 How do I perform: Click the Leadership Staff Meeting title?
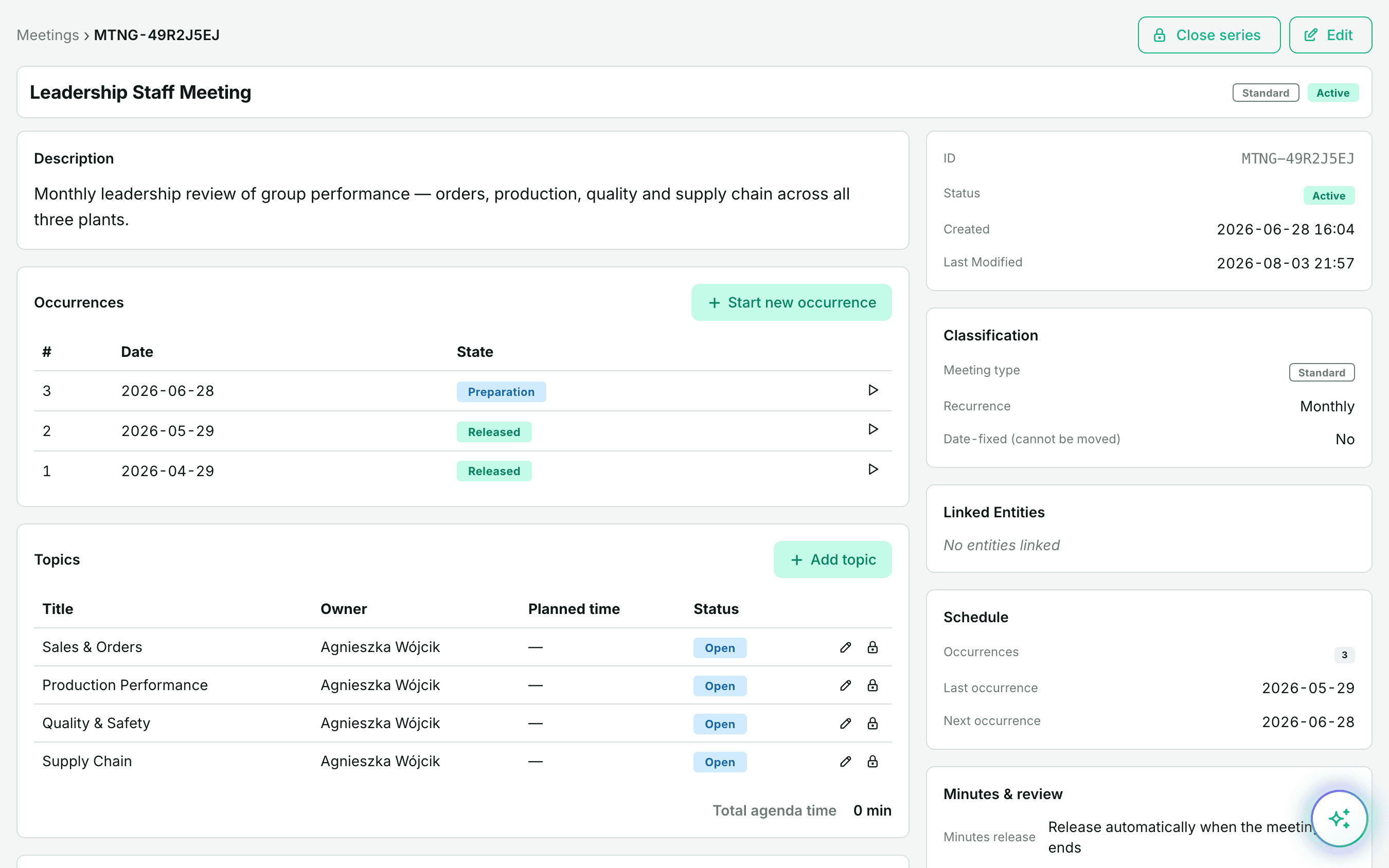coord(140,93)
